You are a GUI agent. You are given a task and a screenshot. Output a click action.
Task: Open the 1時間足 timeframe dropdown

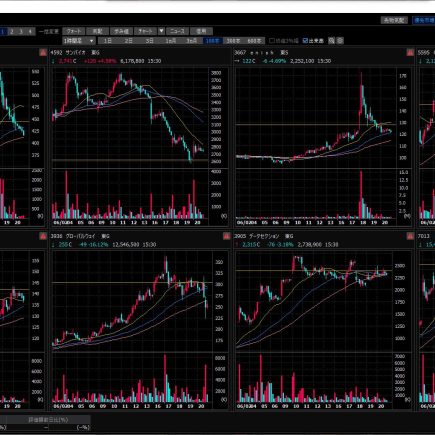point(79,41)
